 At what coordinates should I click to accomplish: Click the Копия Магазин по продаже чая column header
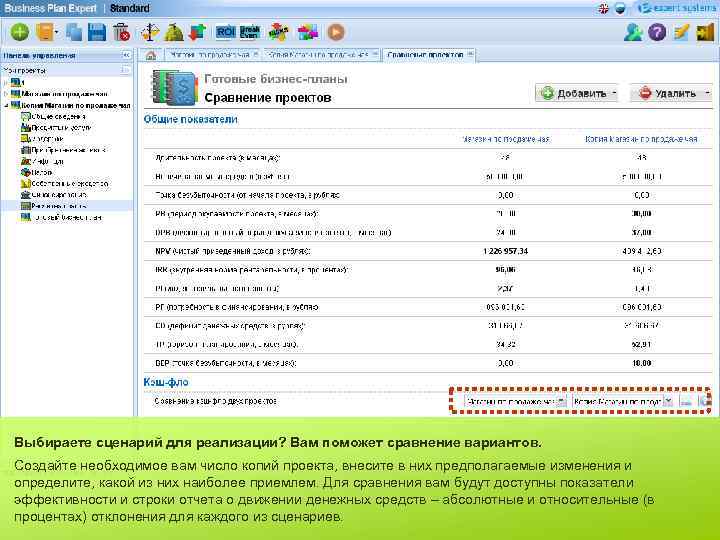coord(641,139)
